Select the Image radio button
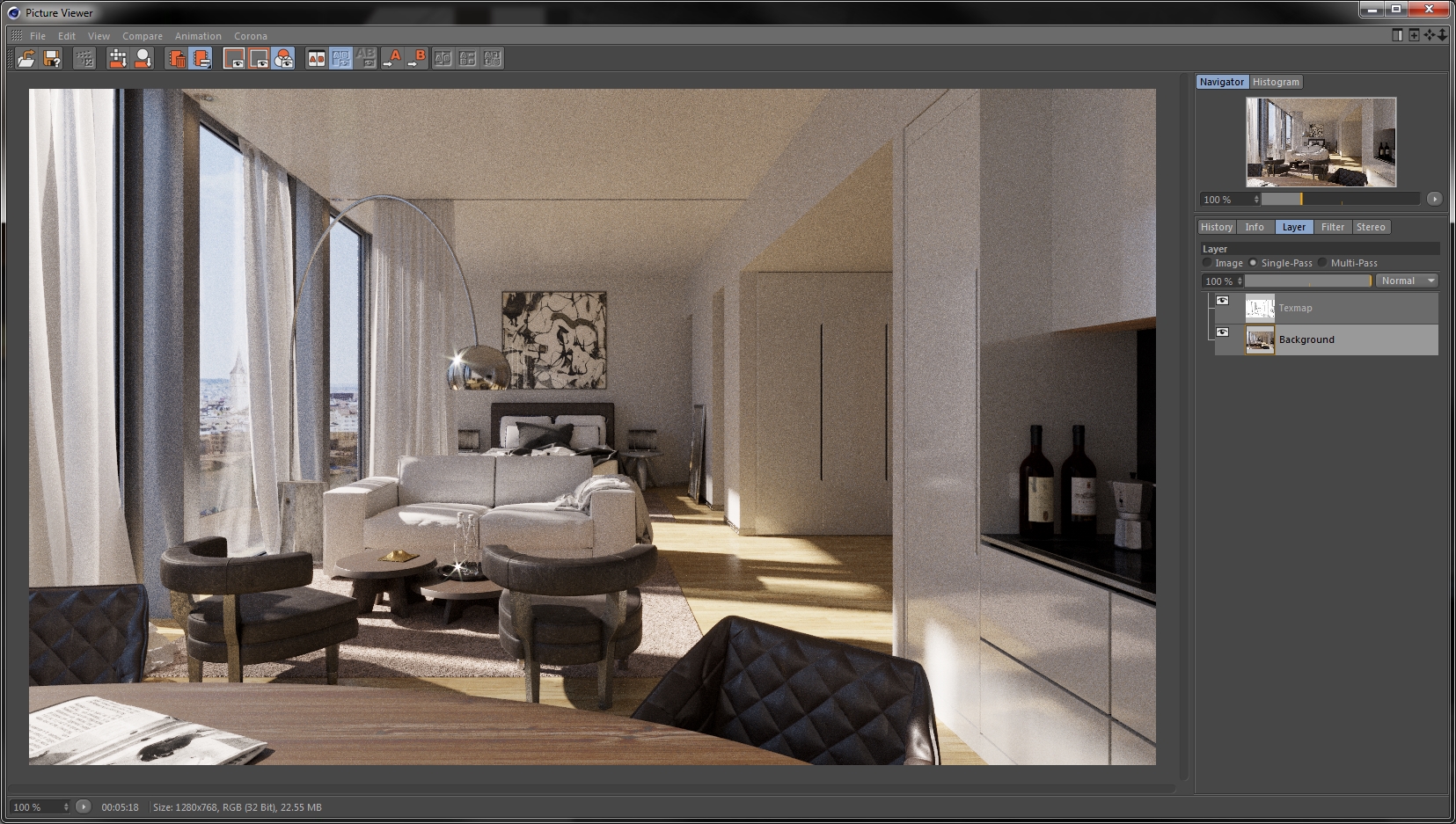1456x824 pixels. pyautogui.click(x=1207, y=263)
